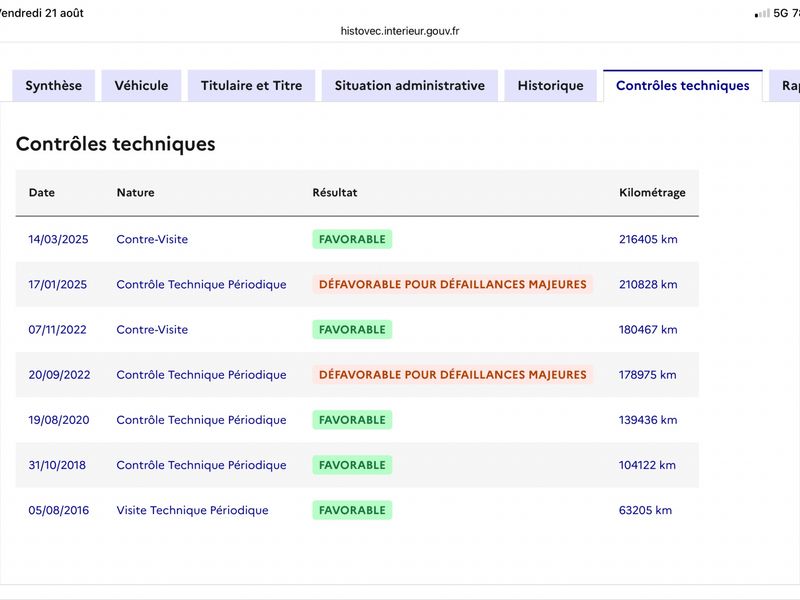Click the 14/03/2025 Contre-Visite row date
The width and height of the screenshot is (800, 600).
58,239
